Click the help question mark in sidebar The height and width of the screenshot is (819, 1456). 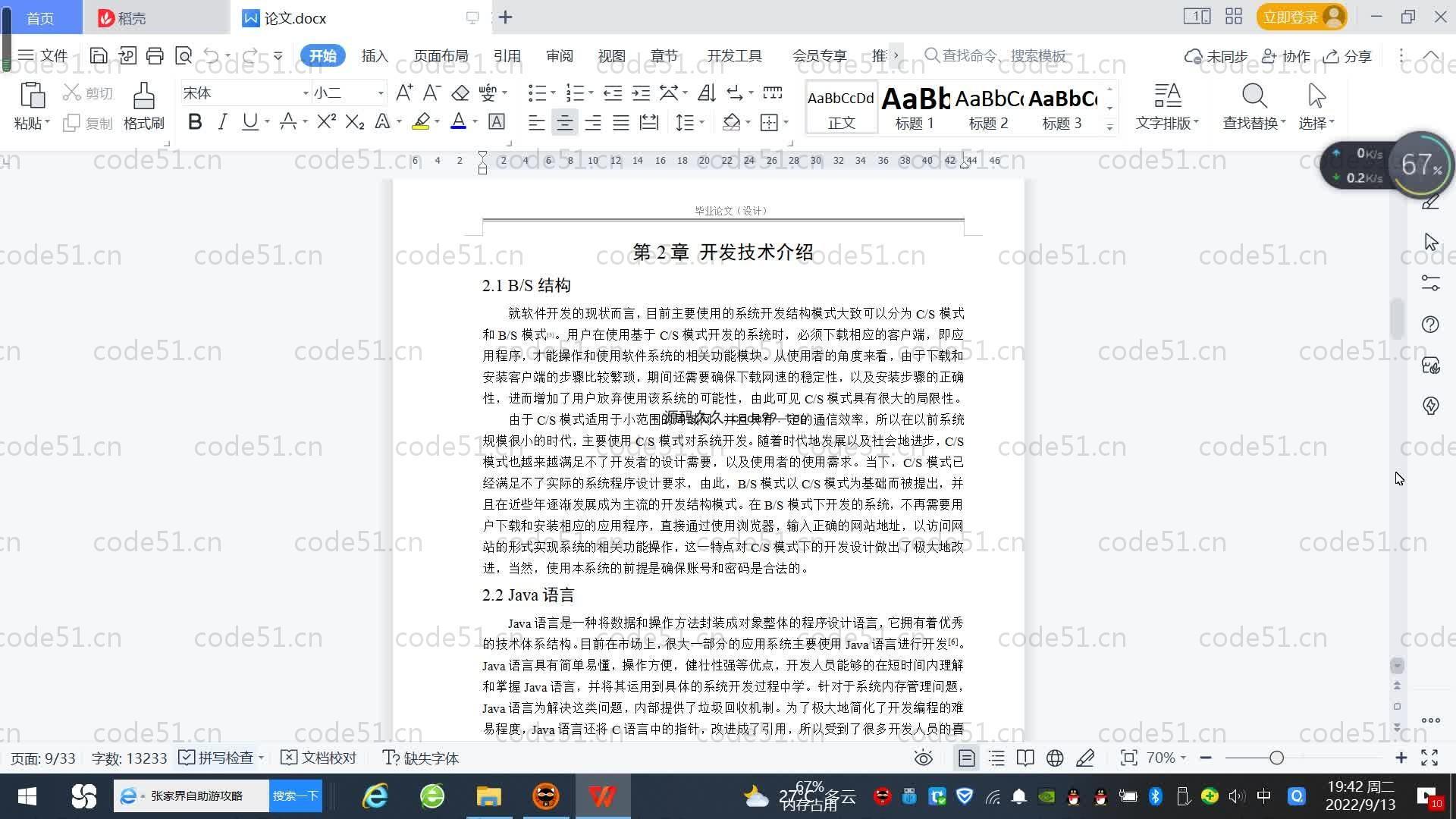point(1430,325)
